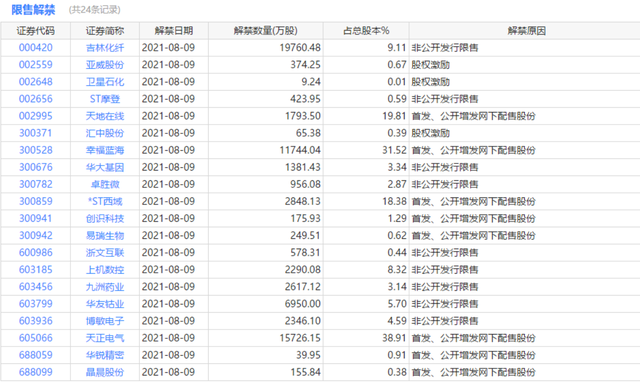
Task: Sort by the 证券代码 column header
Action: click(36, 31)
